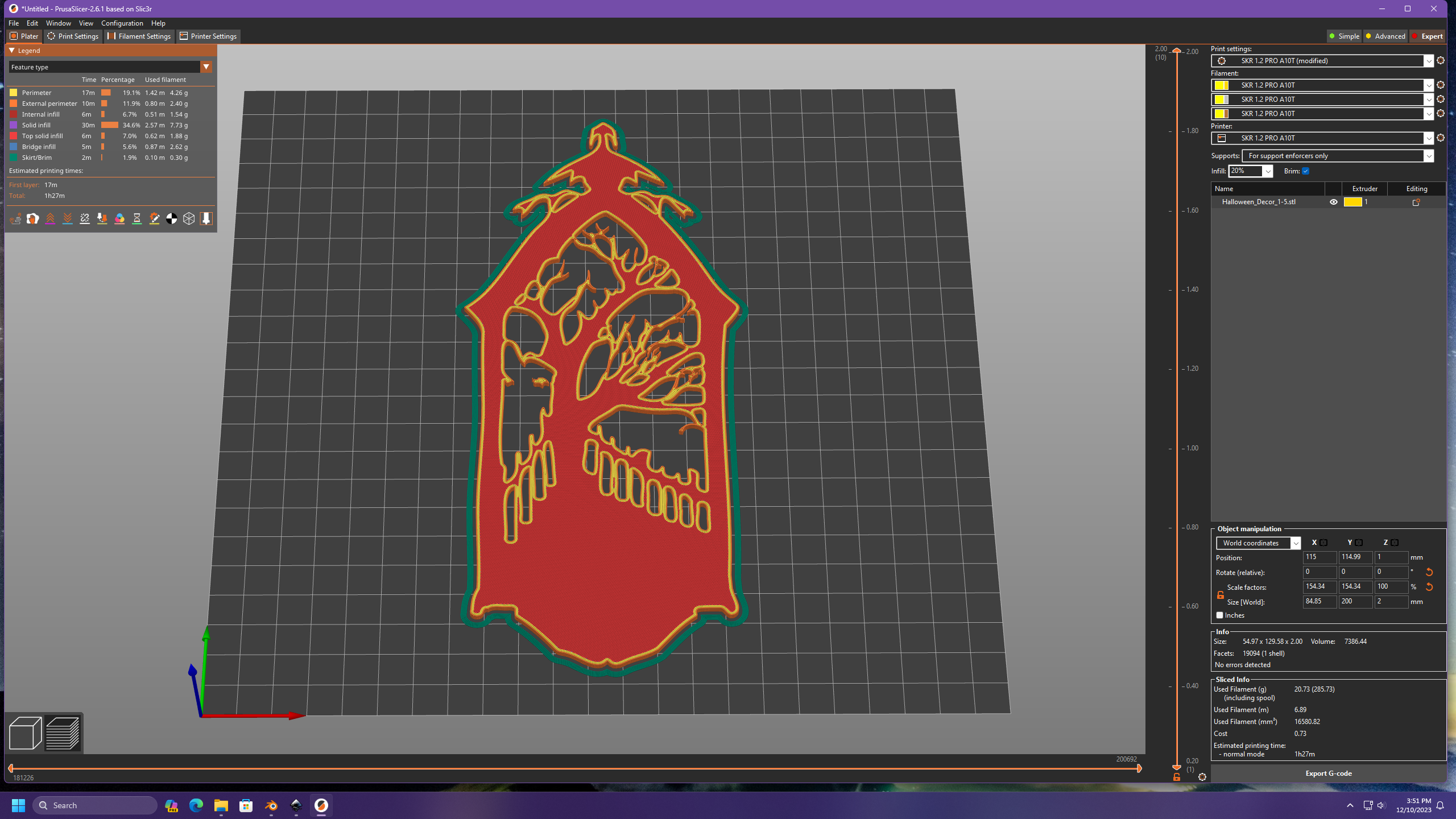Open the Configuration menu

(x=122, y=23)
